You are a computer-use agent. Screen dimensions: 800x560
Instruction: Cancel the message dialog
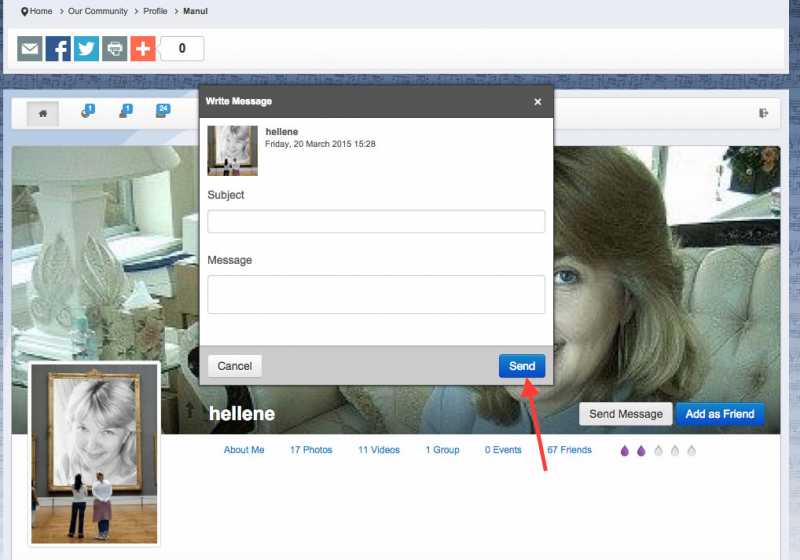(x=235, y=366)
